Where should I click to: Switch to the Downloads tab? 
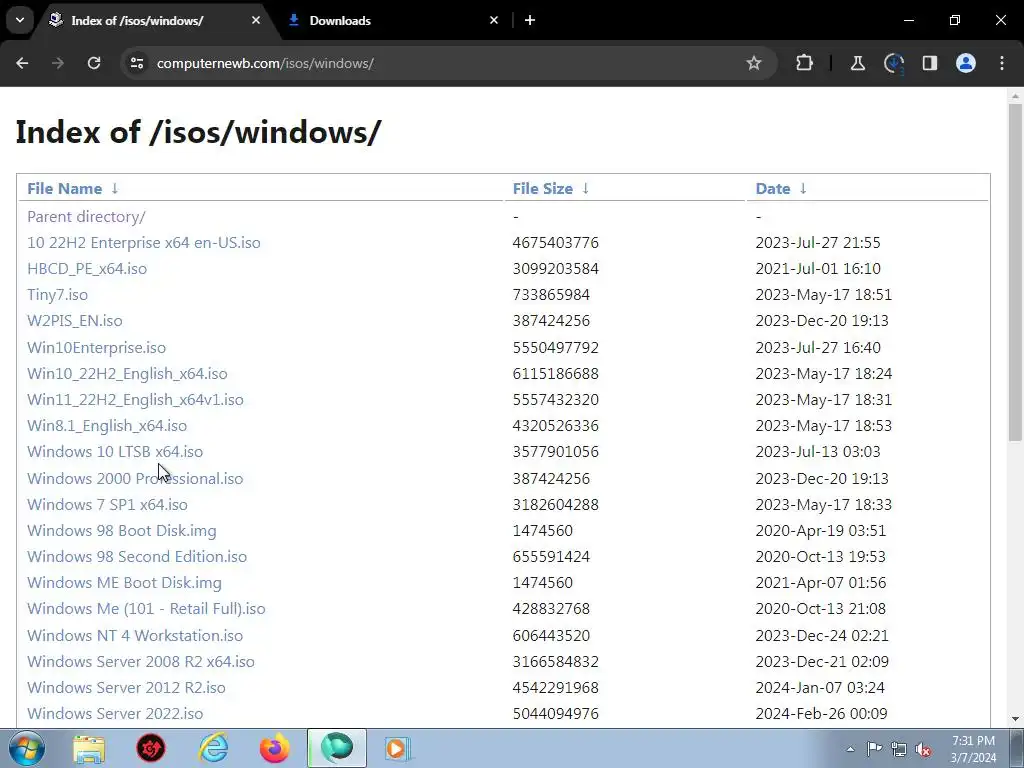pyautogui.click(x=392, y=20)
